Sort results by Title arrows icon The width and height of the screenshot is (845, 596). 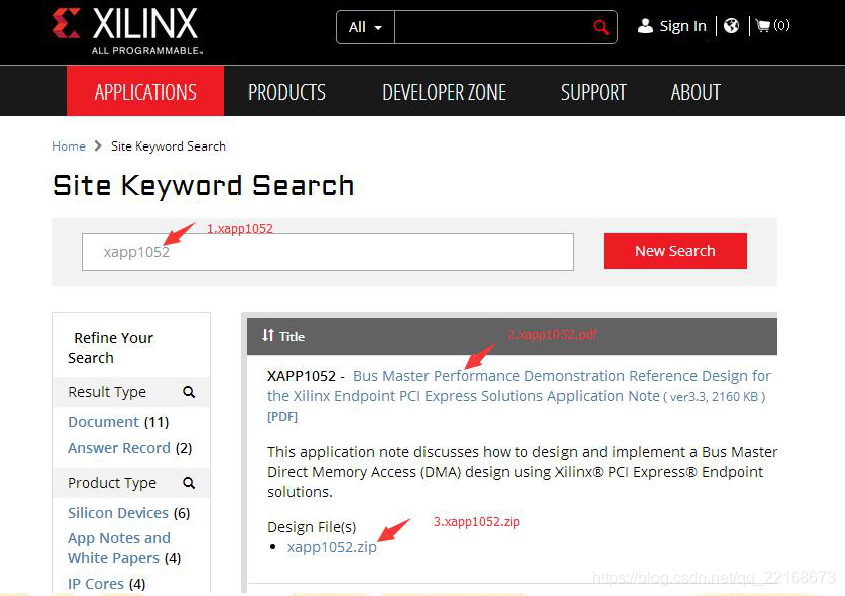coord(268,335)
